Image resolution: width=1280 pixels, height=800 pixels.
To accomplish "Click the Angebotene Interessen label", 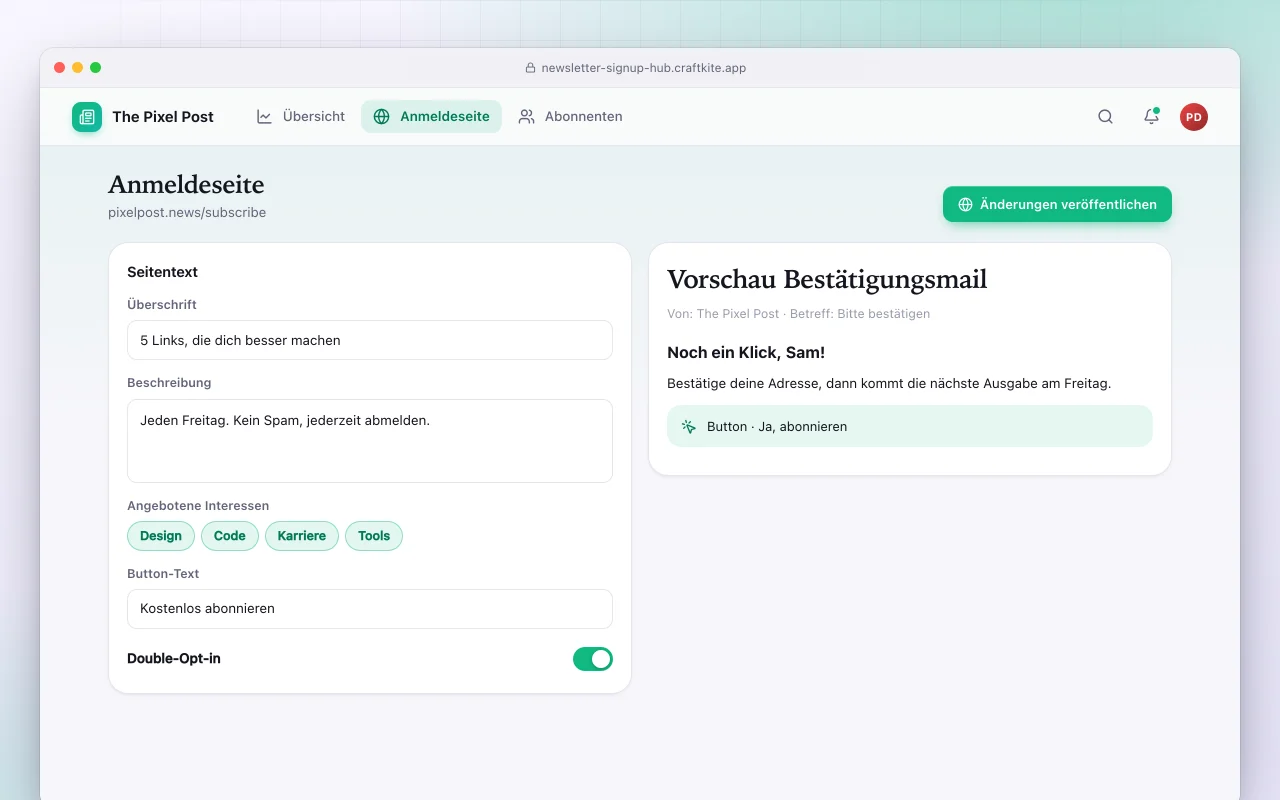I will click(198, 506).
